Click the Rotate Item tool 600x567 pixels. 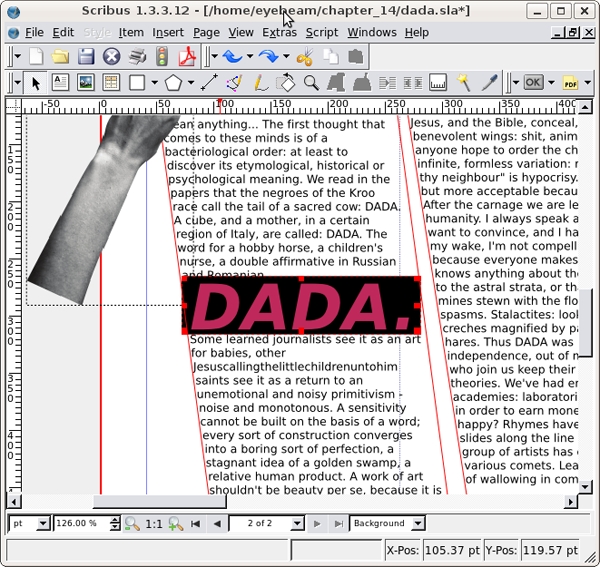(x=286, y=83)
